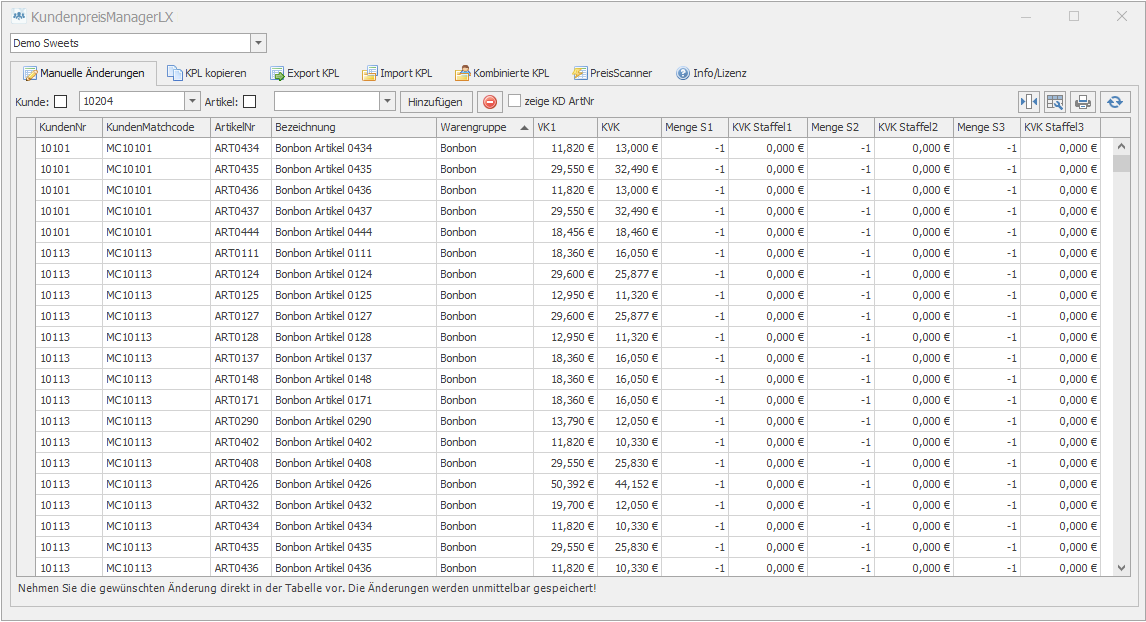Click the printer icon

click(x=1082, y=101)
